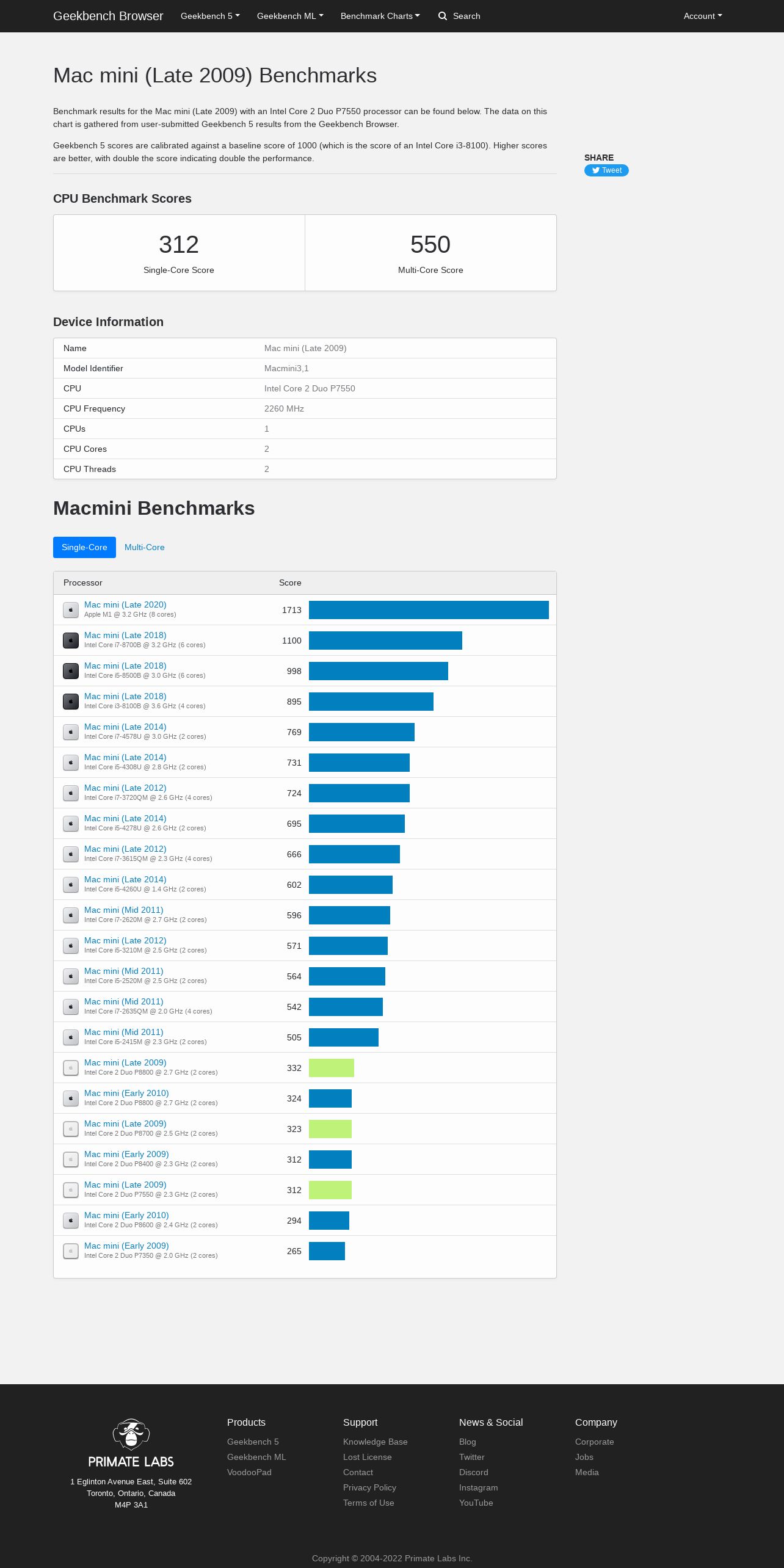Click the Mac mini icon for i5-2520M row
The width and height of the screenshot is (784, 1568).
pos(71,976)
